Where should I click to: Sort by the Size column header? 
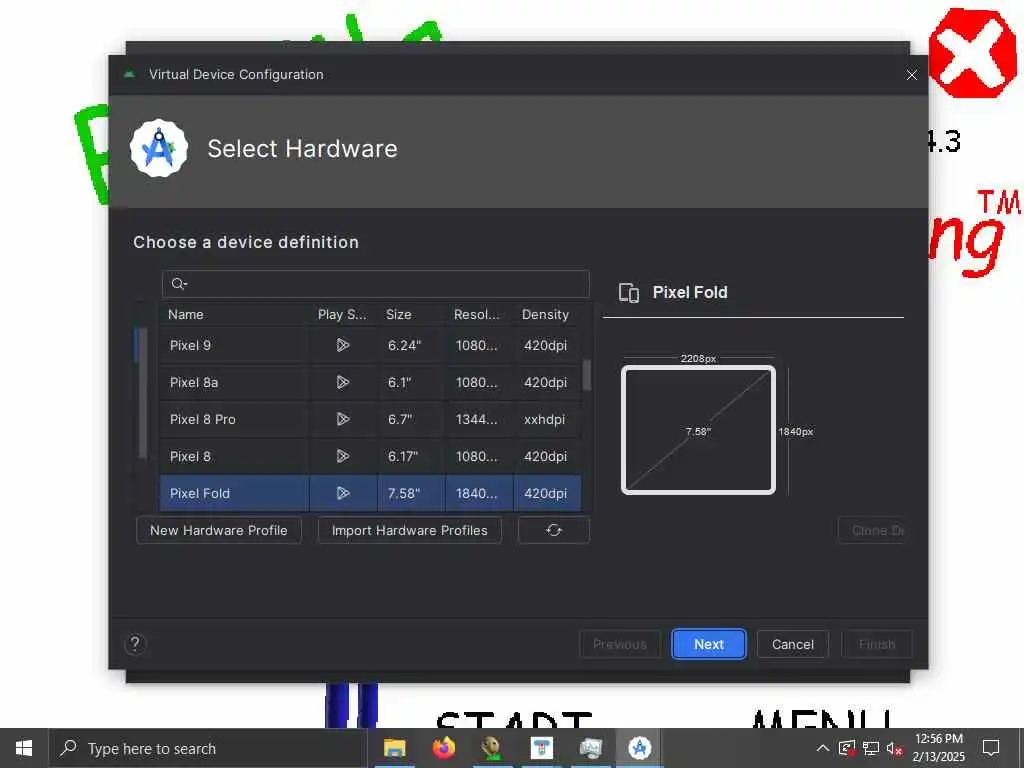[x=411, y=314]
